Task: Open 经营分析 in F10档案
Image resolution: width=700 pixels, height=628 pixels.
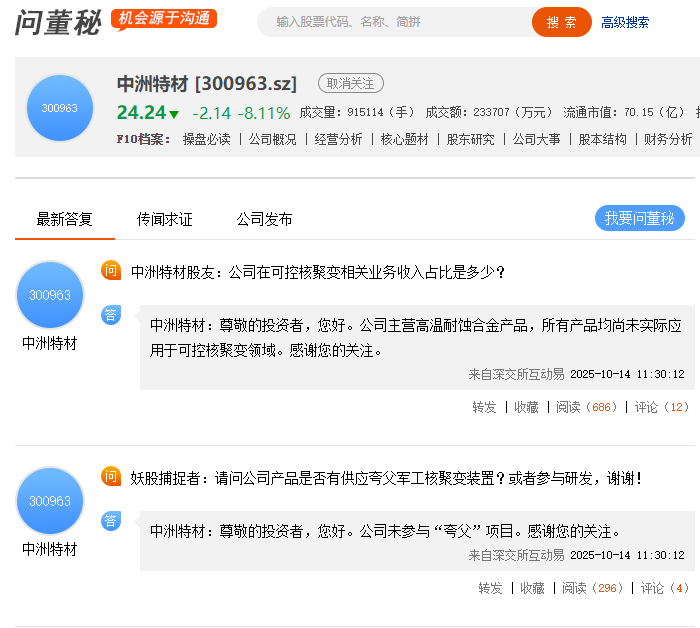Action: coord(338,139)
